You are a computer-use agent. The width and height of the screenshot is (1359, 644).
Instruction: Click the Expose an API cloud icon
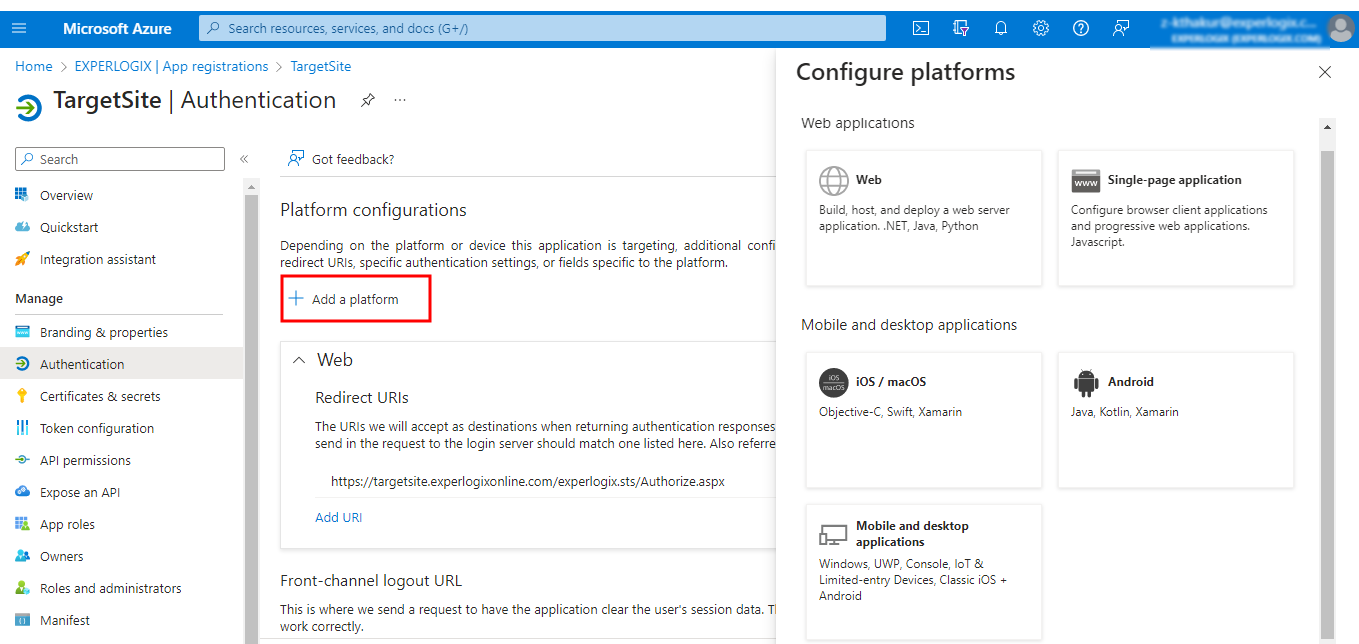pos(22,492)
